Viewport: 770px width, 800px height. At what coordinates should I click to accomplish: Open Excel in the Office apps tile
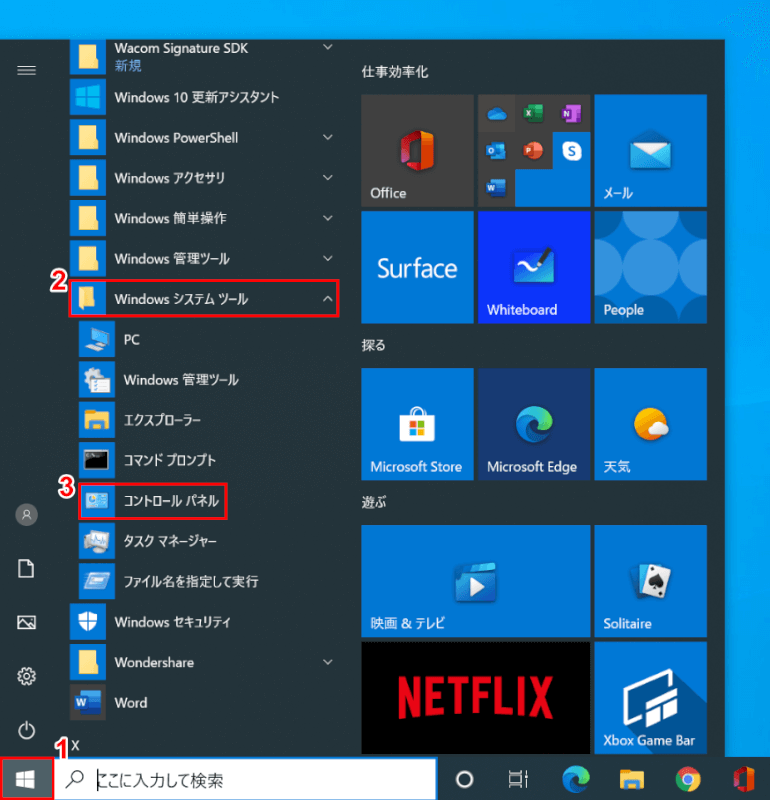534,113
